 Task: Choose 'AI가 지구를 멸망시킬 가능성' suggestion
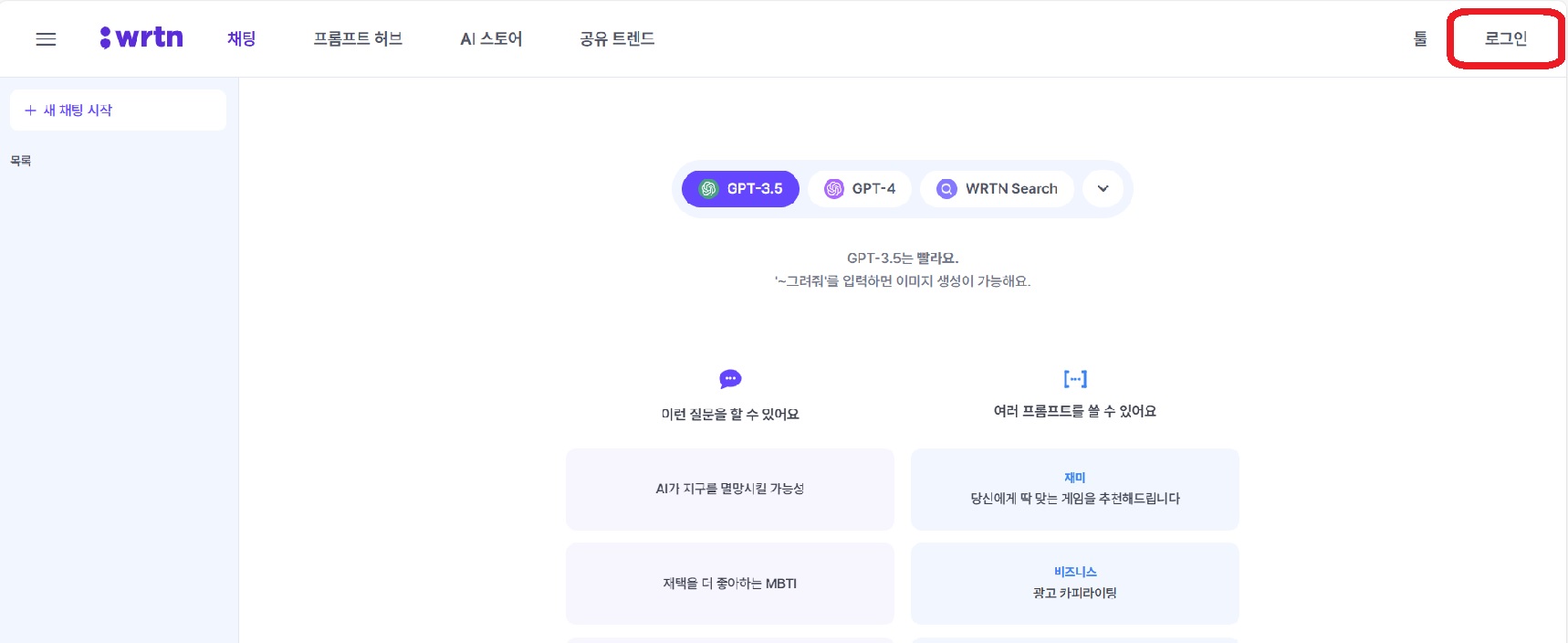[x=730, y=490]
